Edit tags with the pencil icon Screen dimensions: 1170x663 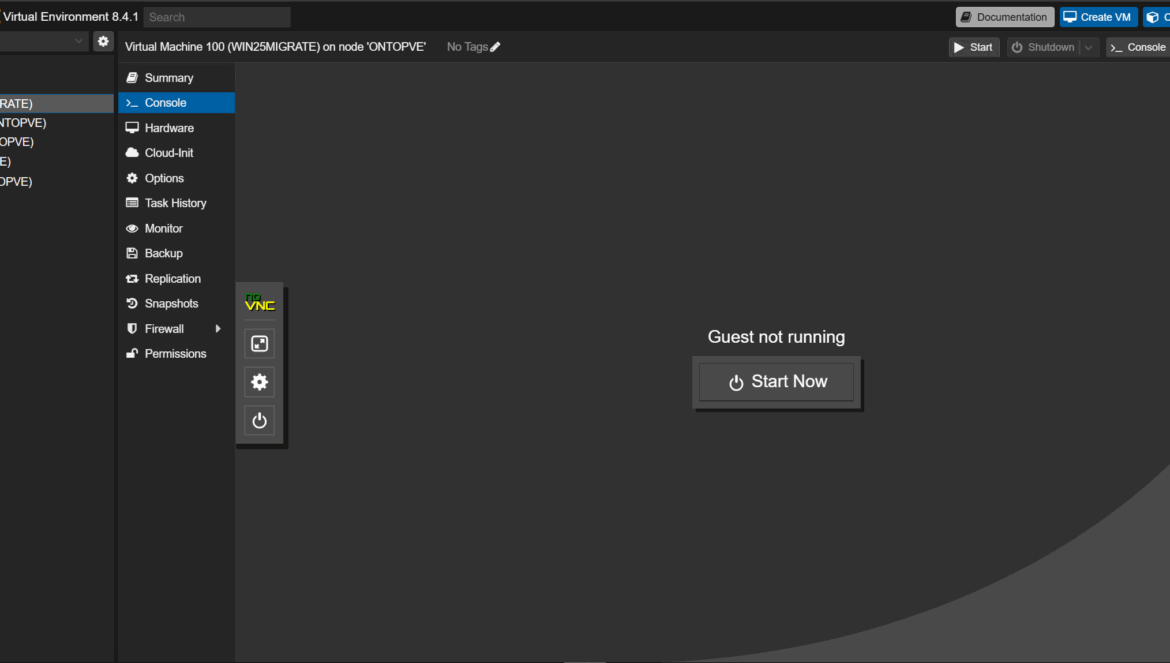[495, 47]
